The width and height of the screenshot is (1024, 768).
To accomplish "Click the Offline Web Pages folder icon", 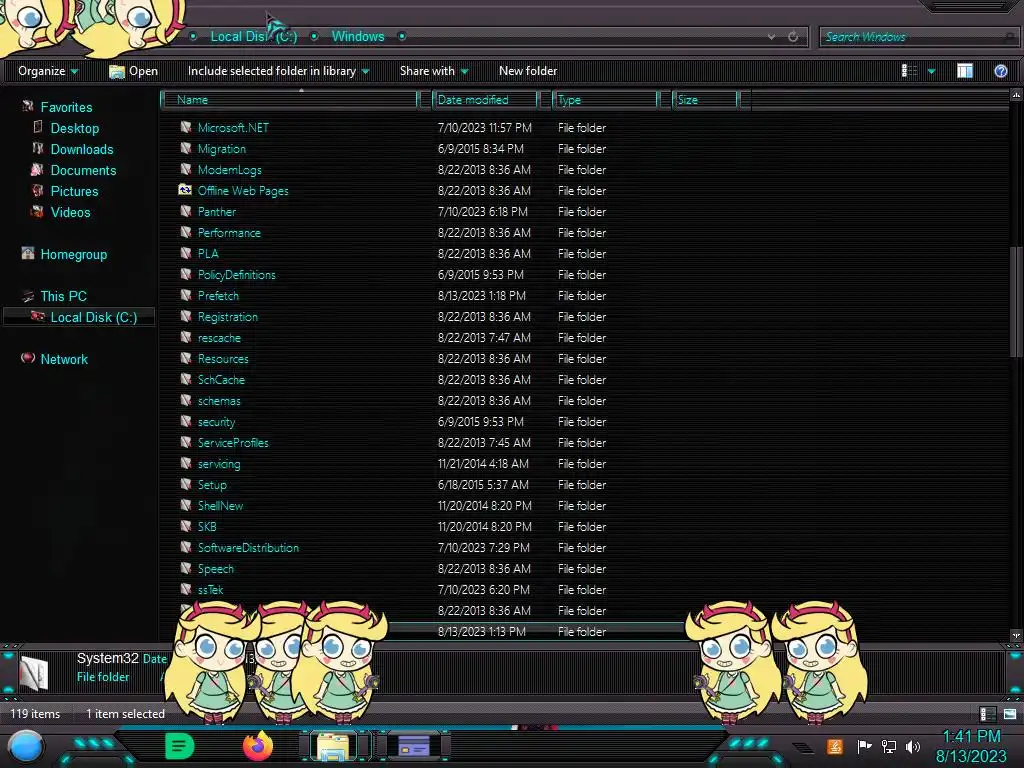I will pyautogui.click(x=185, y=190).
